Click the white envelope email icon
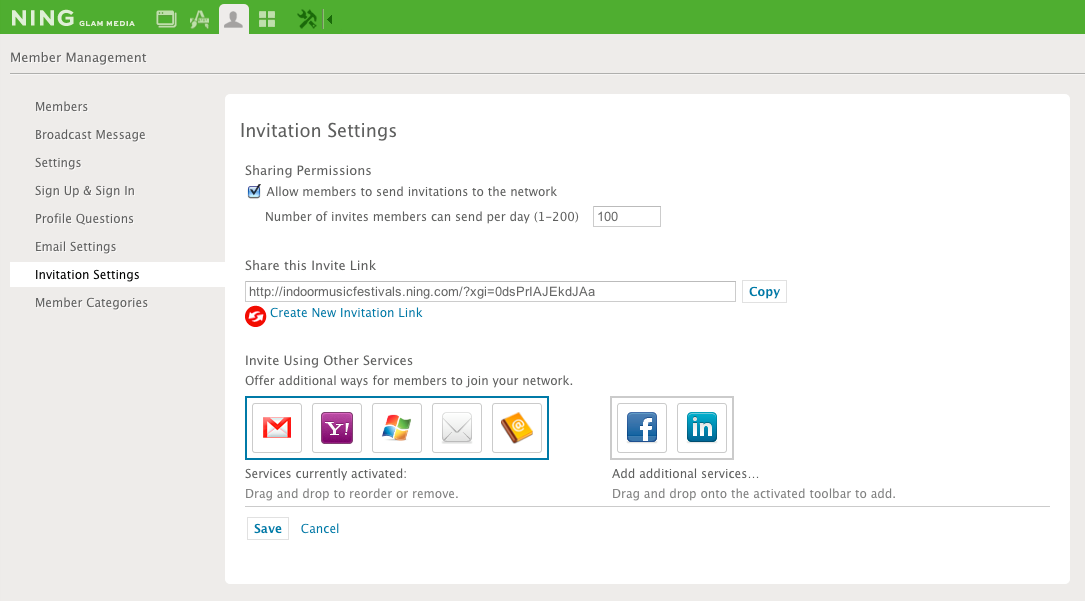The image size is (1085, 601). (x=457, y=428)
